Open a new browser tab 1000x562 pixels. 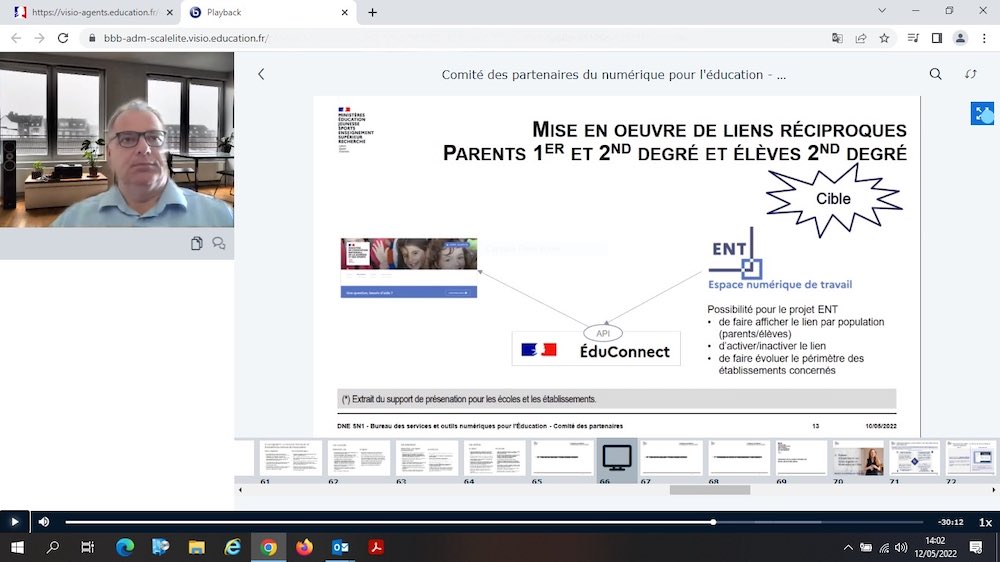372,12
